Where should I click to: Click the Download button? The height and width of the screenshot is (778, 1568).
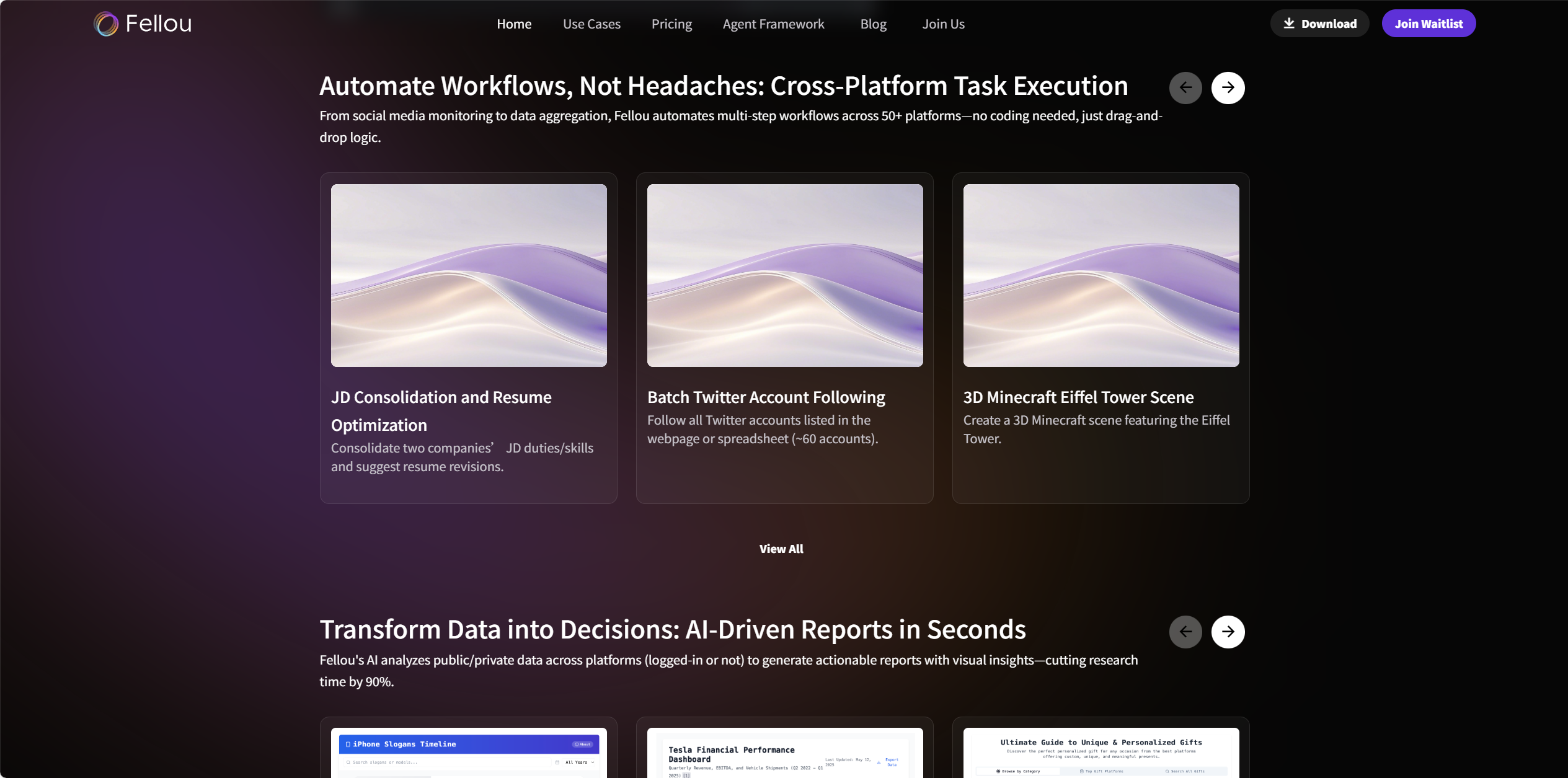tap(1319, 24)
